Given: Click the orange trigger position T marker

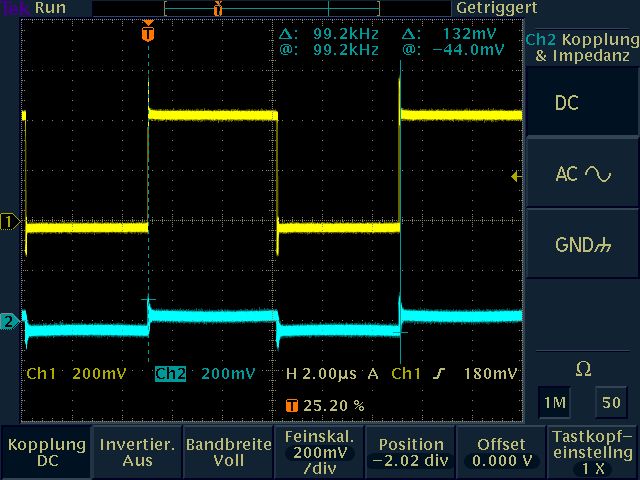Looking at the screenshot, I should tap(149, 33).
